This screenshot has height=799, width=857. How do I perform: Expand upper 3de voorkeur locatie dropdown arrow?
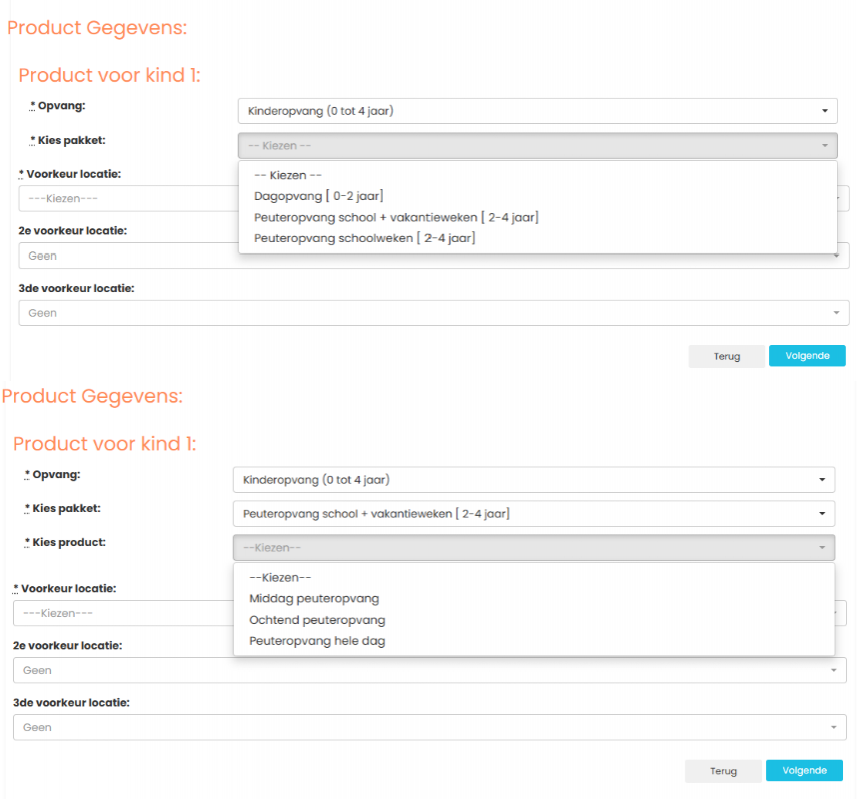point(836,313)
